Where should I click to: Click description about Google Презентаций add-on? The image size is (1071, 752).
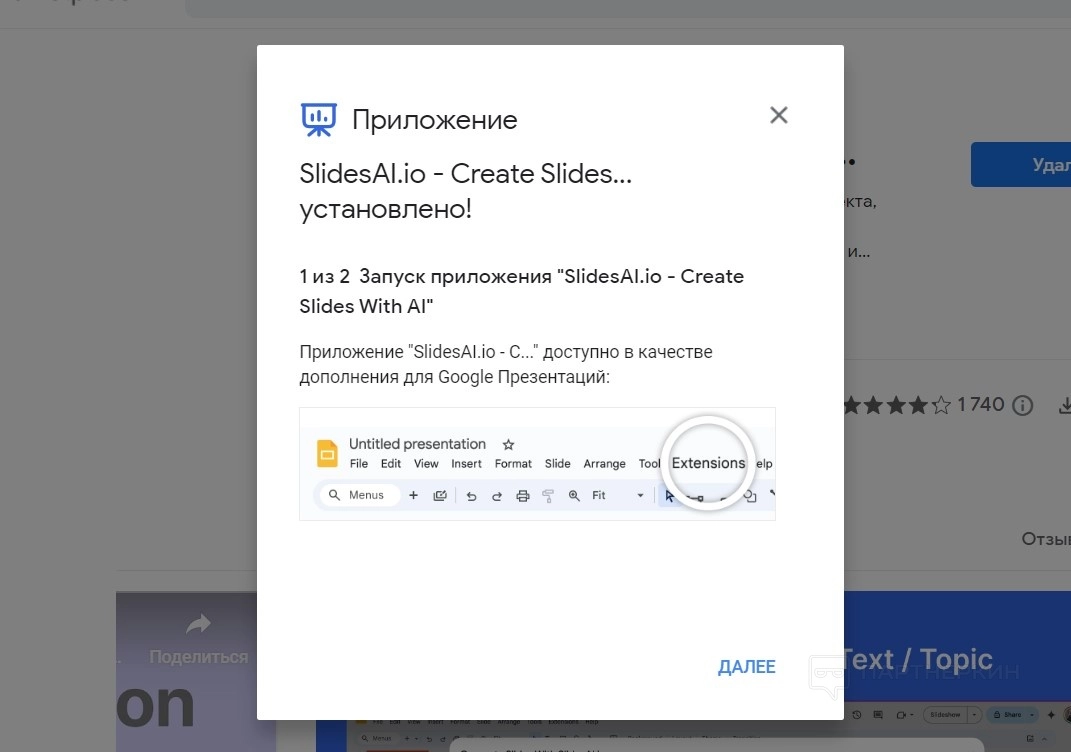point(505,364)
